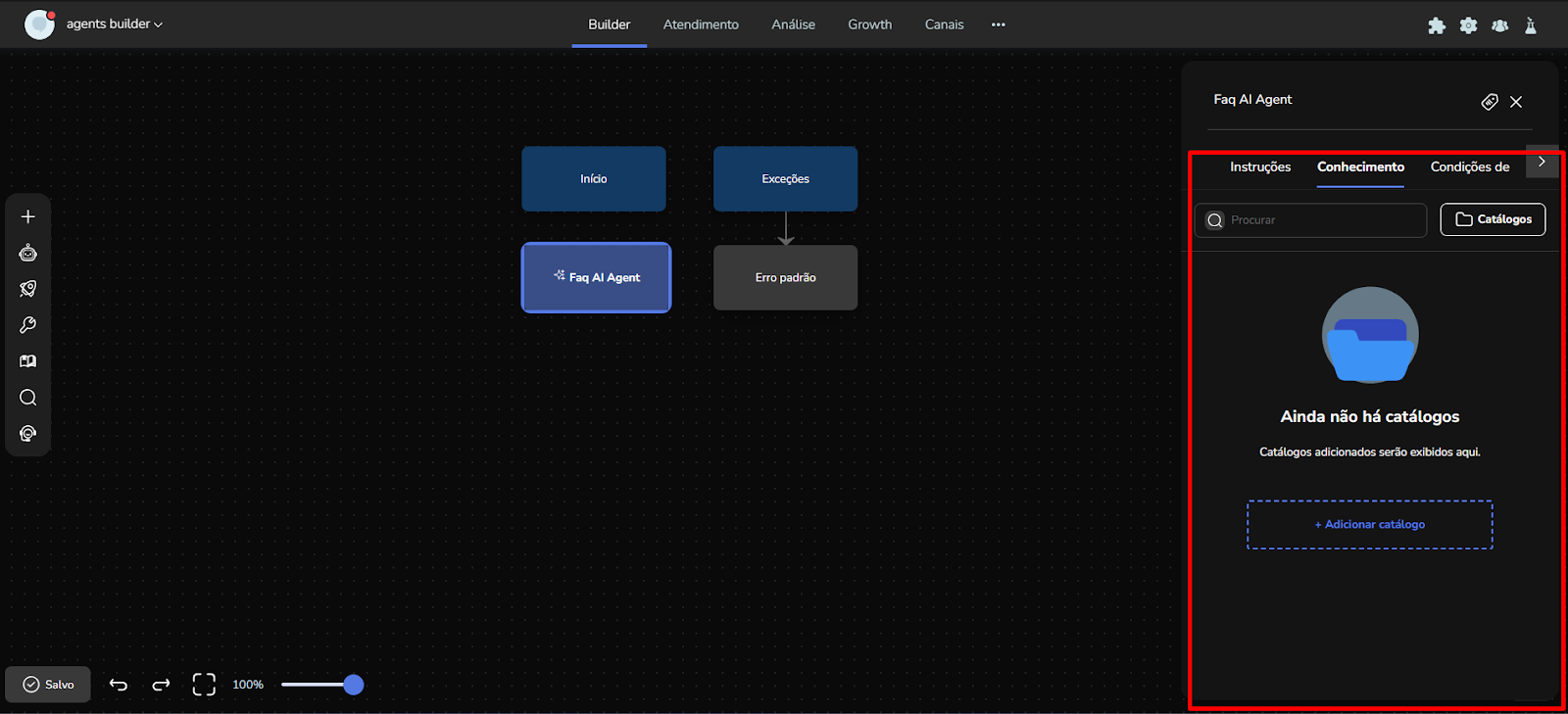Expand the agents builder dropdown

pyautogui.click(x=114, y=24)
